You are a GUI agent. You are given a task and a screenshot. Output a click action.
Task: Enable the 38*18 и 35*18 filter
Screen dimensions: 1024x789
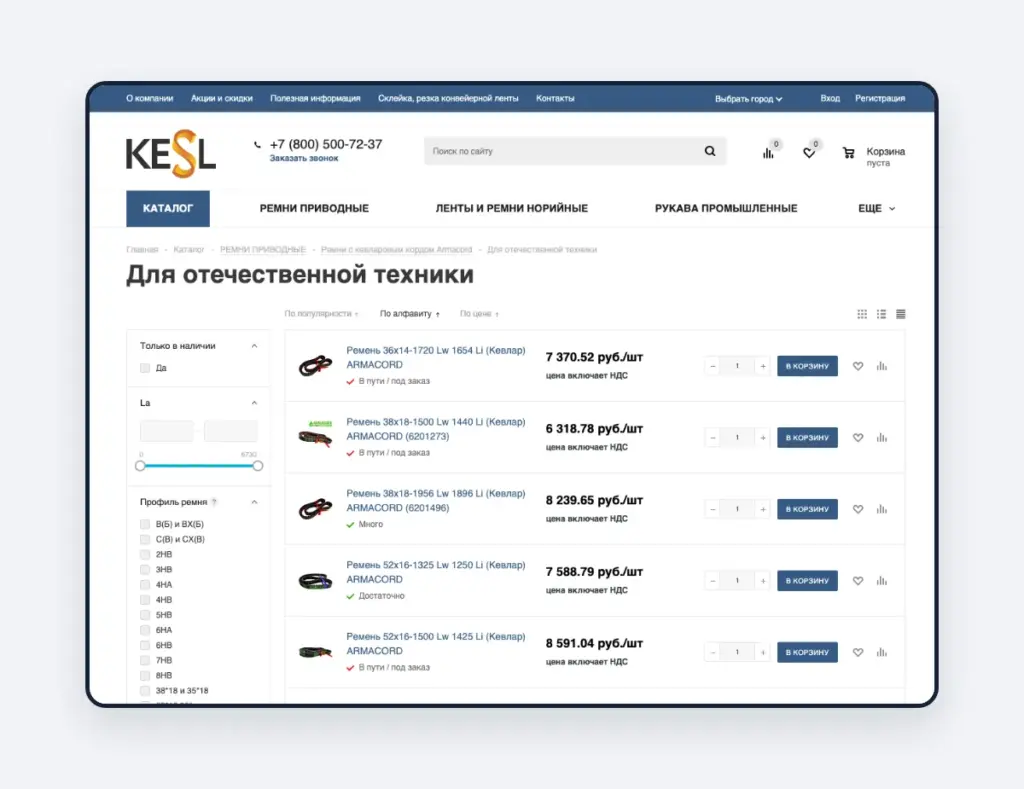tap(145, 690)
